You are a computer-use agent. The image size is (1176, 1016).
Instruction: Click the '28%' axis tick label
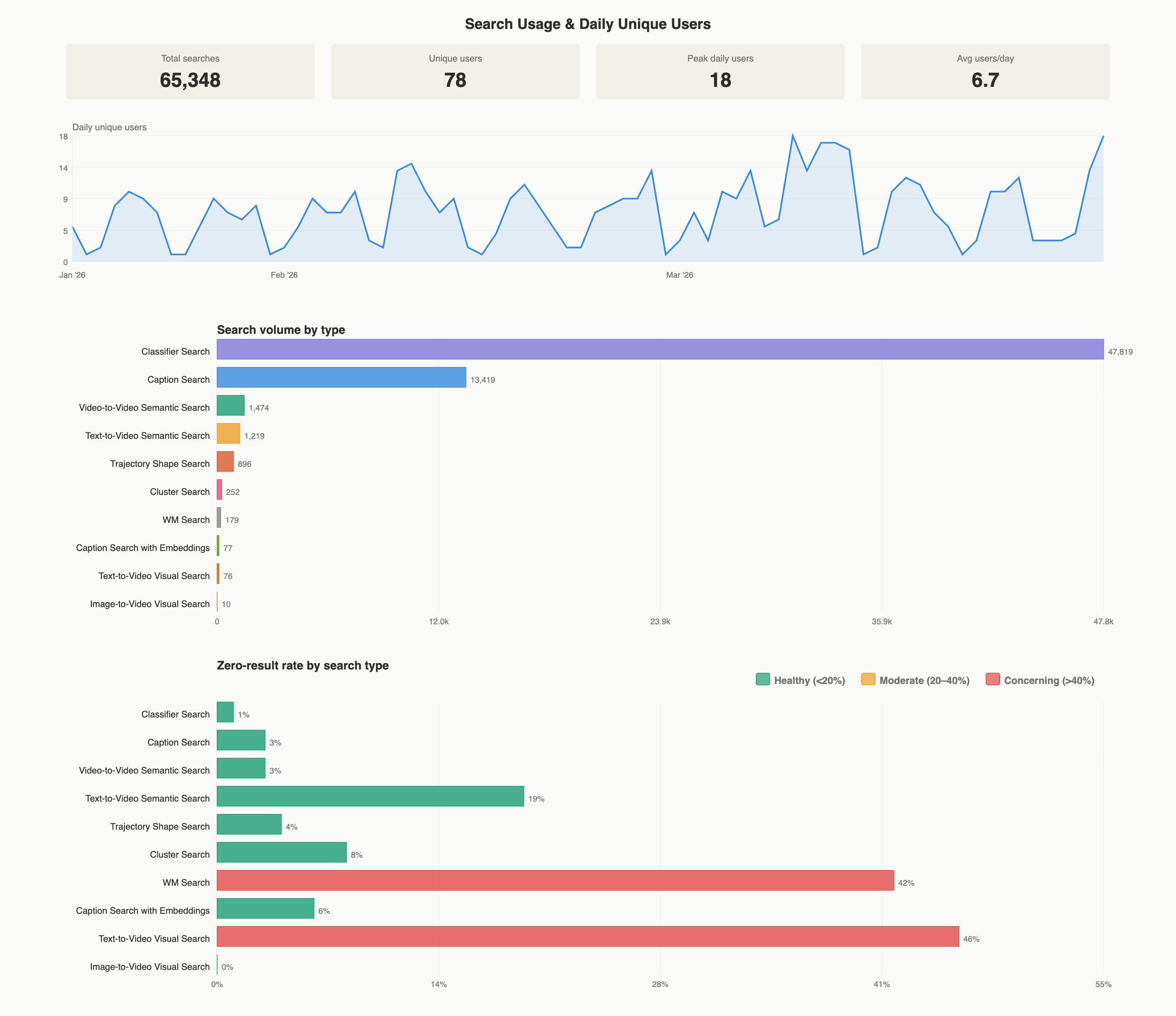click(x=660, y=985)
